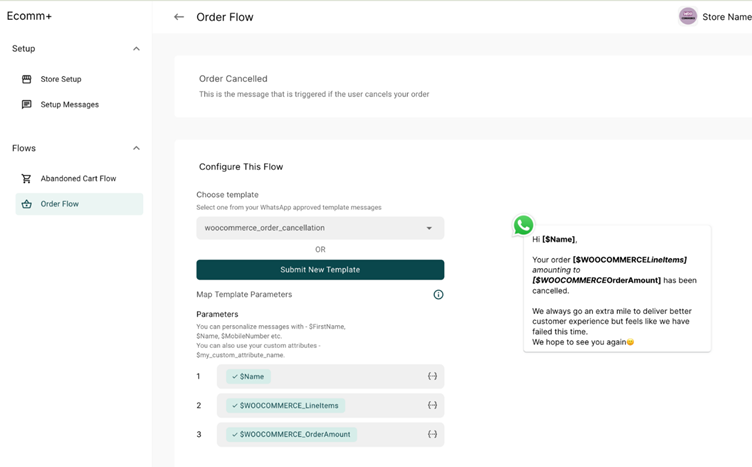Click the Parameters subheading
The width and height of the screenshot is (752, 467).
tap(217, 314)
